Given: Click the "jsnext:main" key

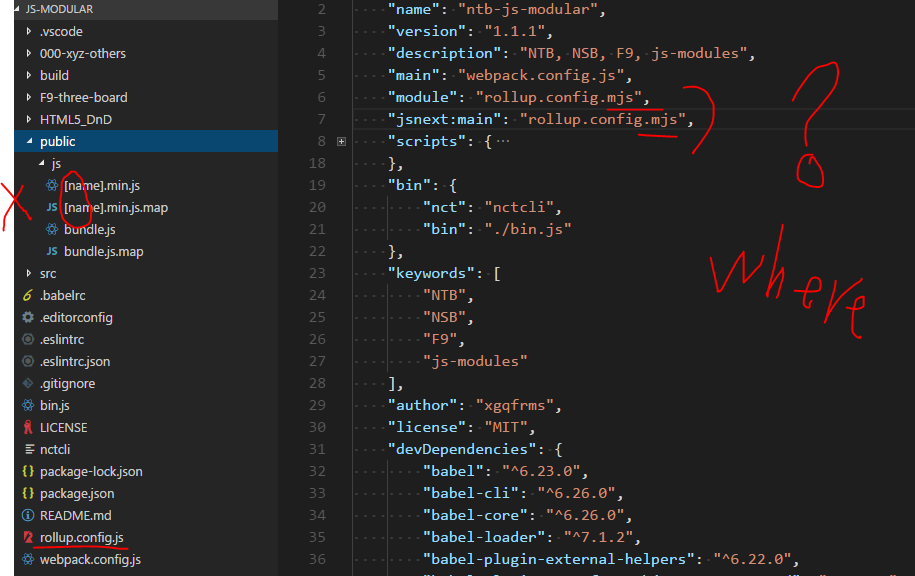Looking at the screenshot, I should coord(445,119).
